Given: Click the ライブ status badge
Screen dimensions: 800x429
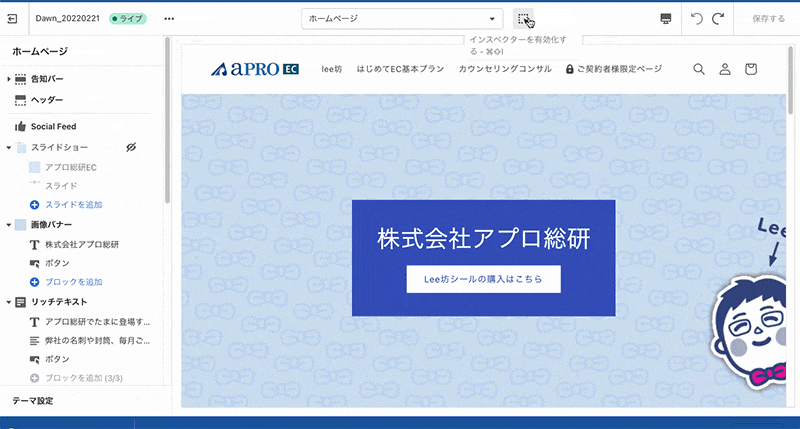Looking at the screenshot, I should tap(128, 19).
